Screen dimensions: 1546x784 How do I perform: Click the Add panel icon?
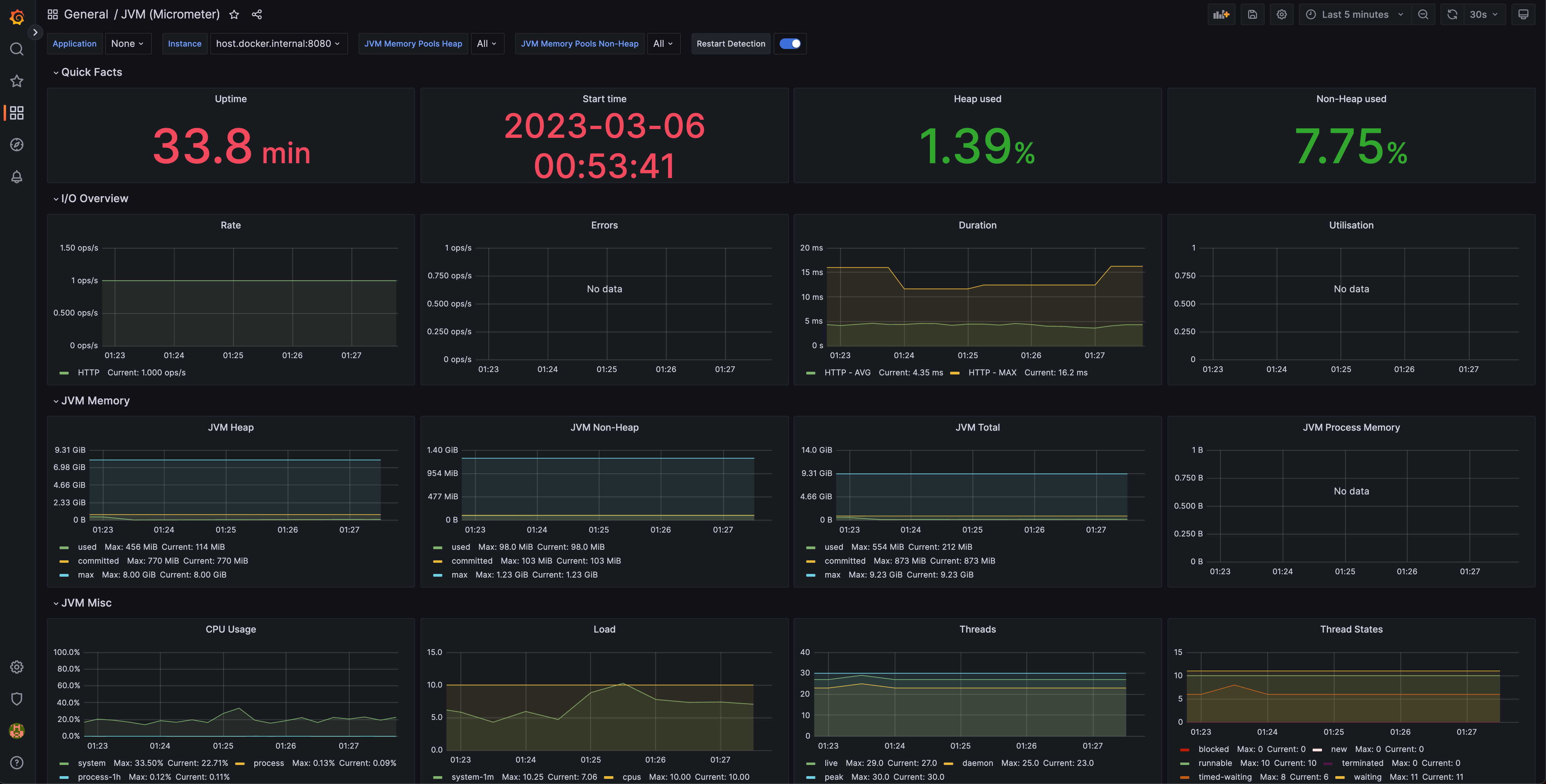(x=1221, y=15)
